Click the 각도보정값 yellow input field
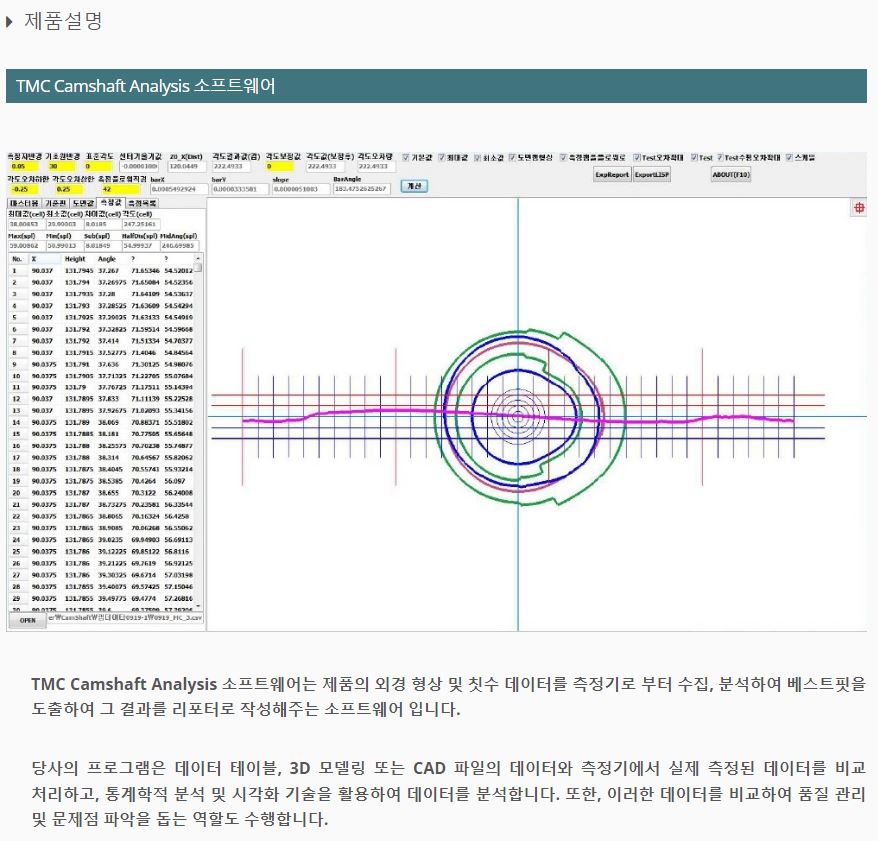Image resolution: width=878 pixels, height=841 pixels. tap(279, 166)
